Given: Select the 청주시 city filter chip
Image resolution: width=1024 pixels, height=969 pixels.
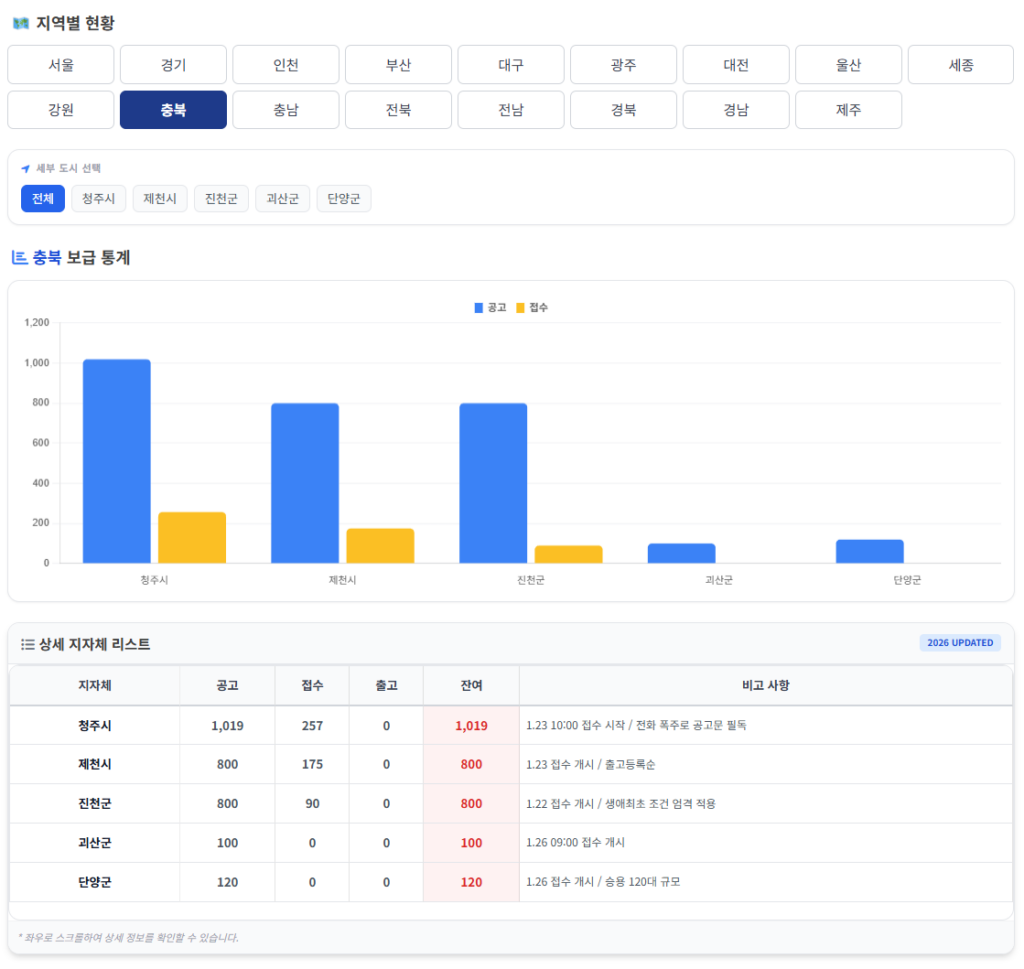Looking at the screenshot, I should (x=98, y=199).
